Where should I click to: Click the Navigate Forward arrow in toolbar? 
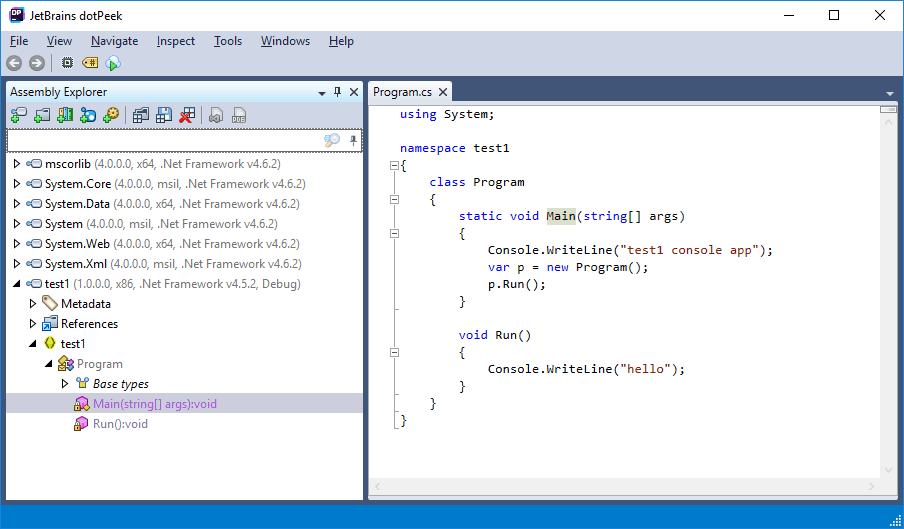coord(37,63)
